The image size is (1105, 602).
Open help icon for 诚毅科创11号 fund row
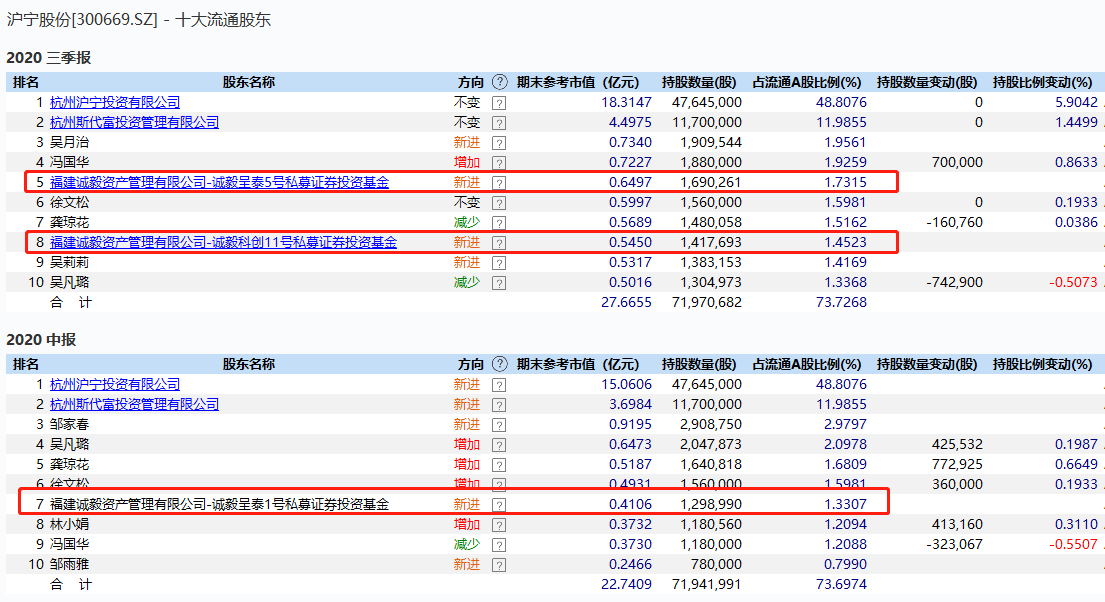499,243
